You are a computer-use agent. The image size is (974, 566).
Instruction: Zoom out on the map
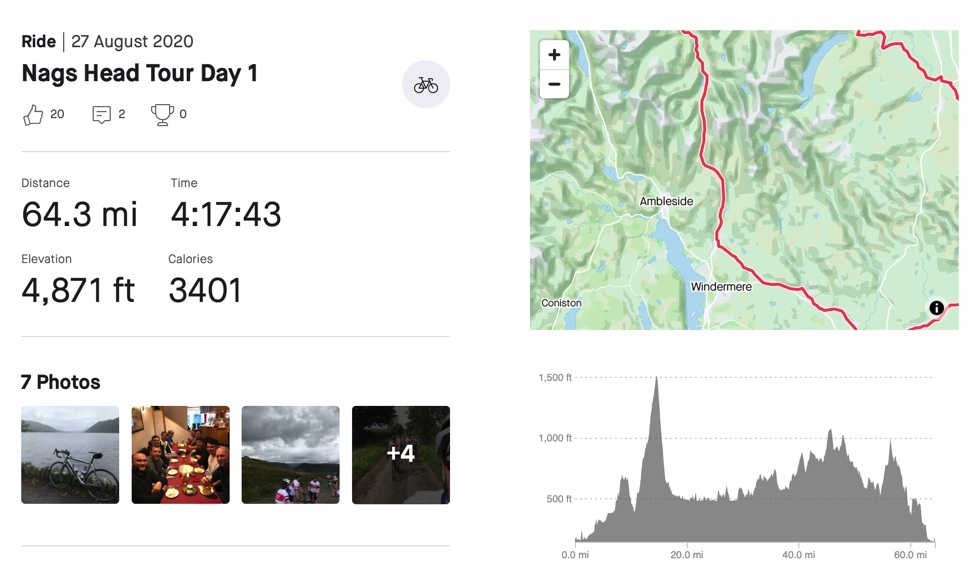[x=554, y=85]
